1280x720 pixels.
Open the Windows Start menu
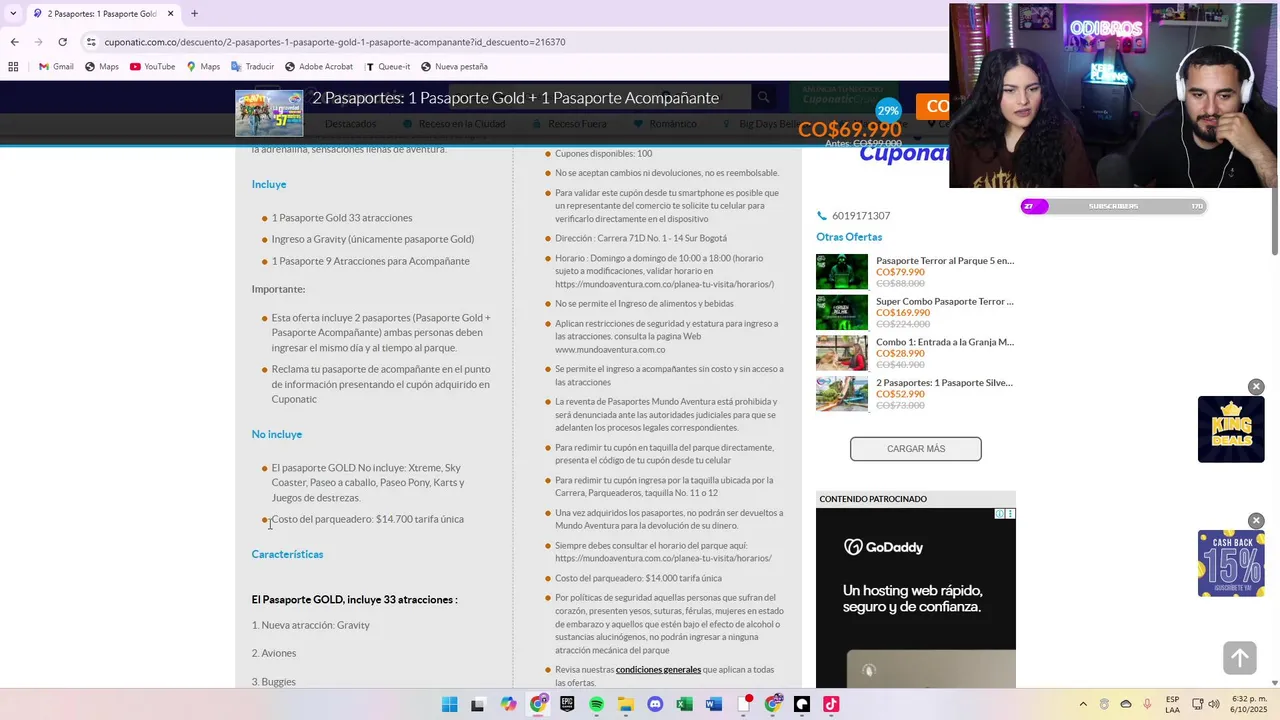click(450, 704)
